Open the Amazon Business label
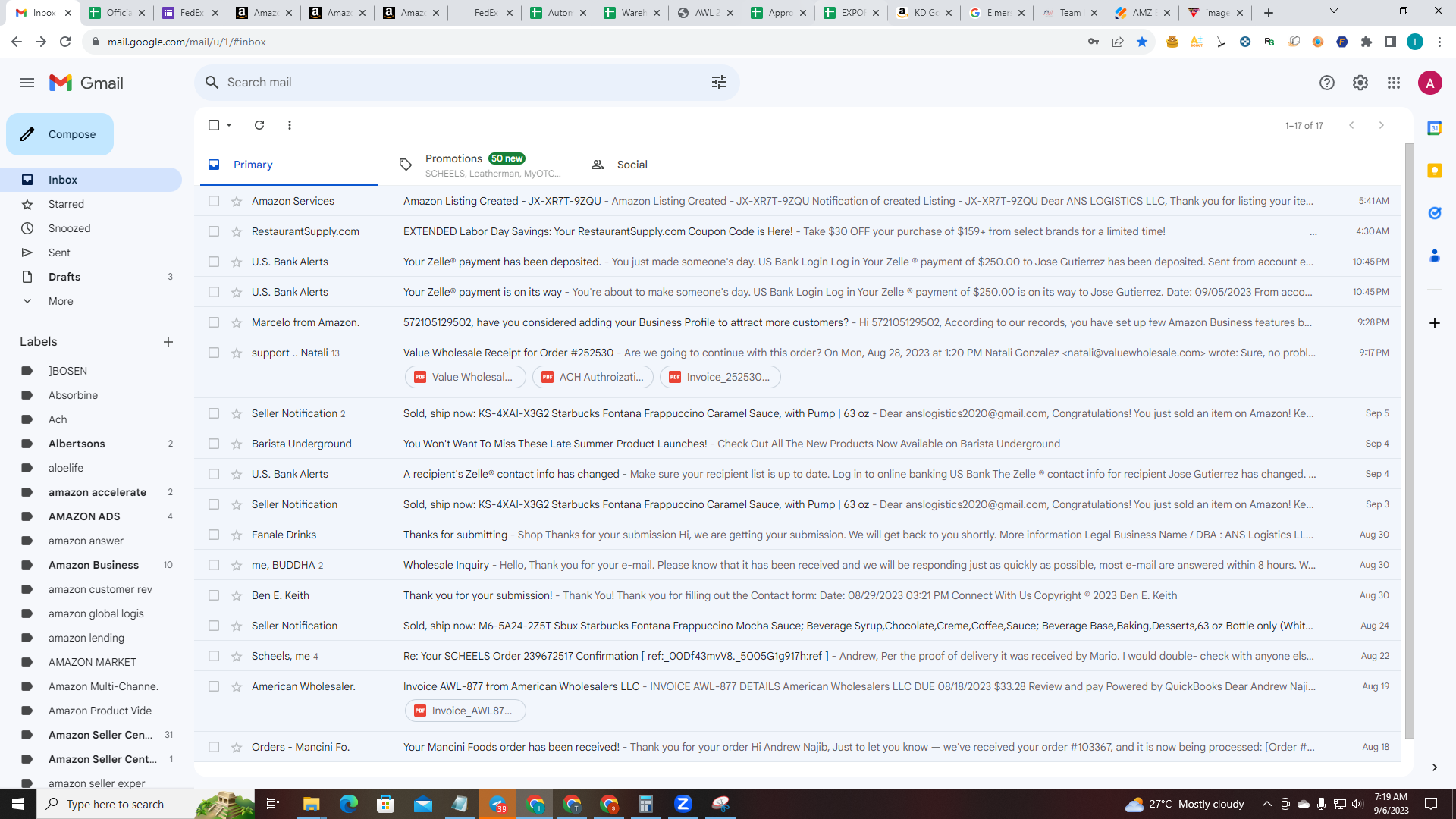The height and width of the screenshot is (819, 1456). [93, 565]
